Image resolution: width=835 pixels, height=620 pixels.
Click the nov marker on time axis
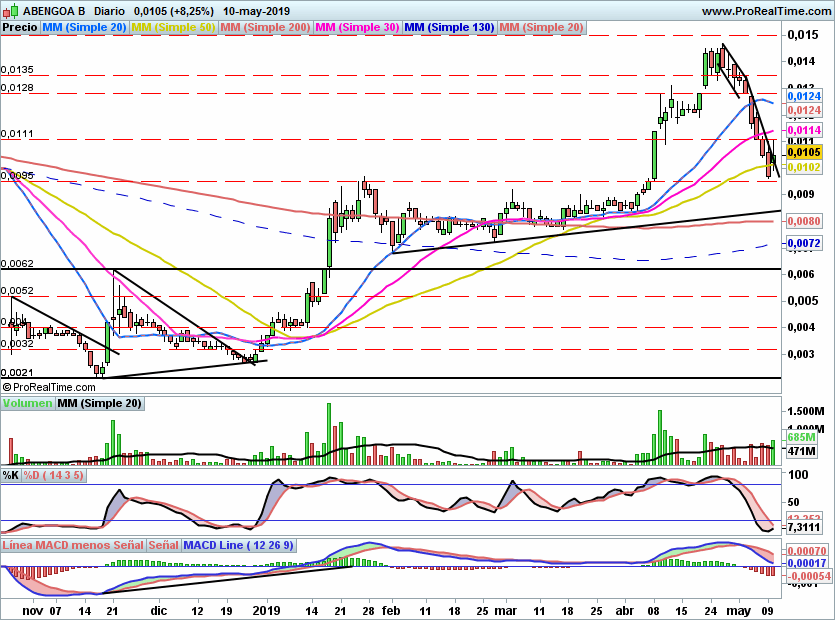pyautogui.click(x=32, y=610)
